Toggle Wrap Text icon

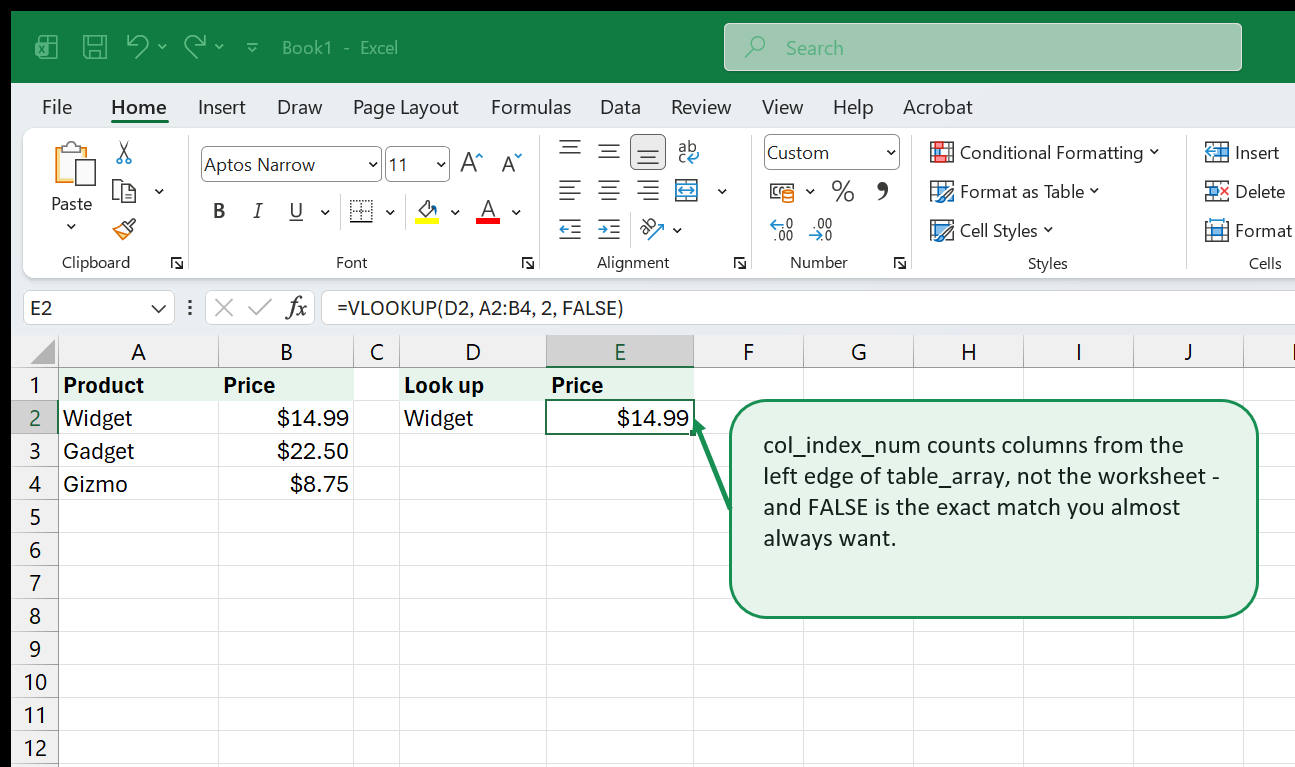point(688,151)
